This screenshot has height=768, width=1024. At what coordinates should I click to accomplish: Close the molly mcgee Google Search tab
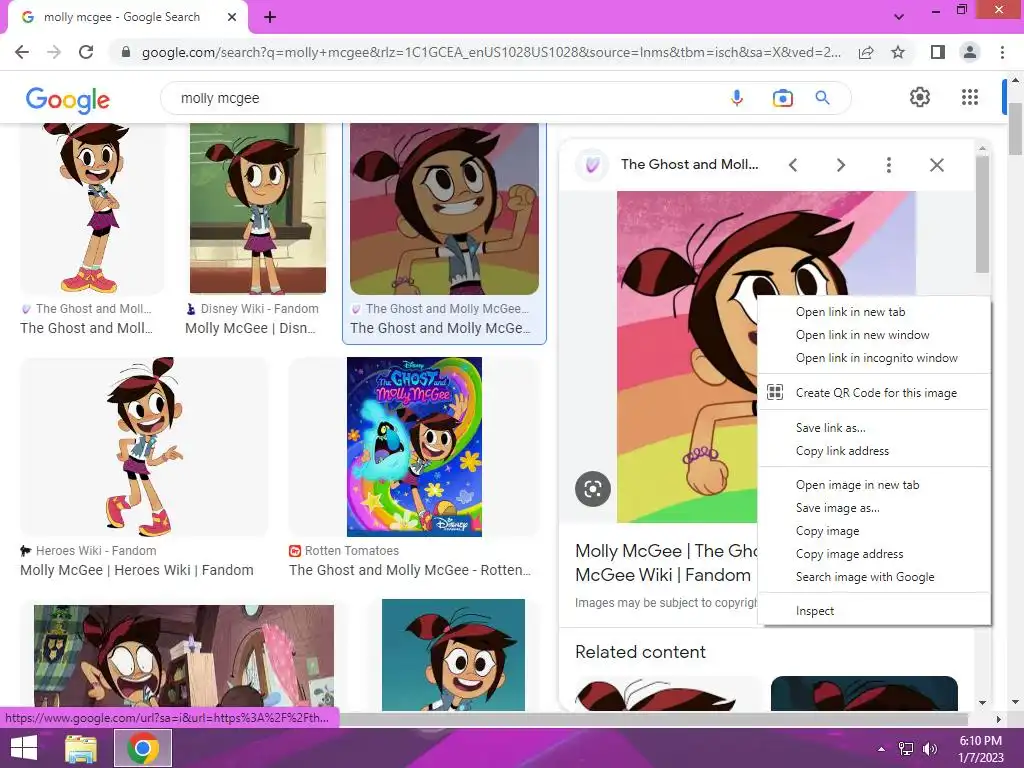232,17
